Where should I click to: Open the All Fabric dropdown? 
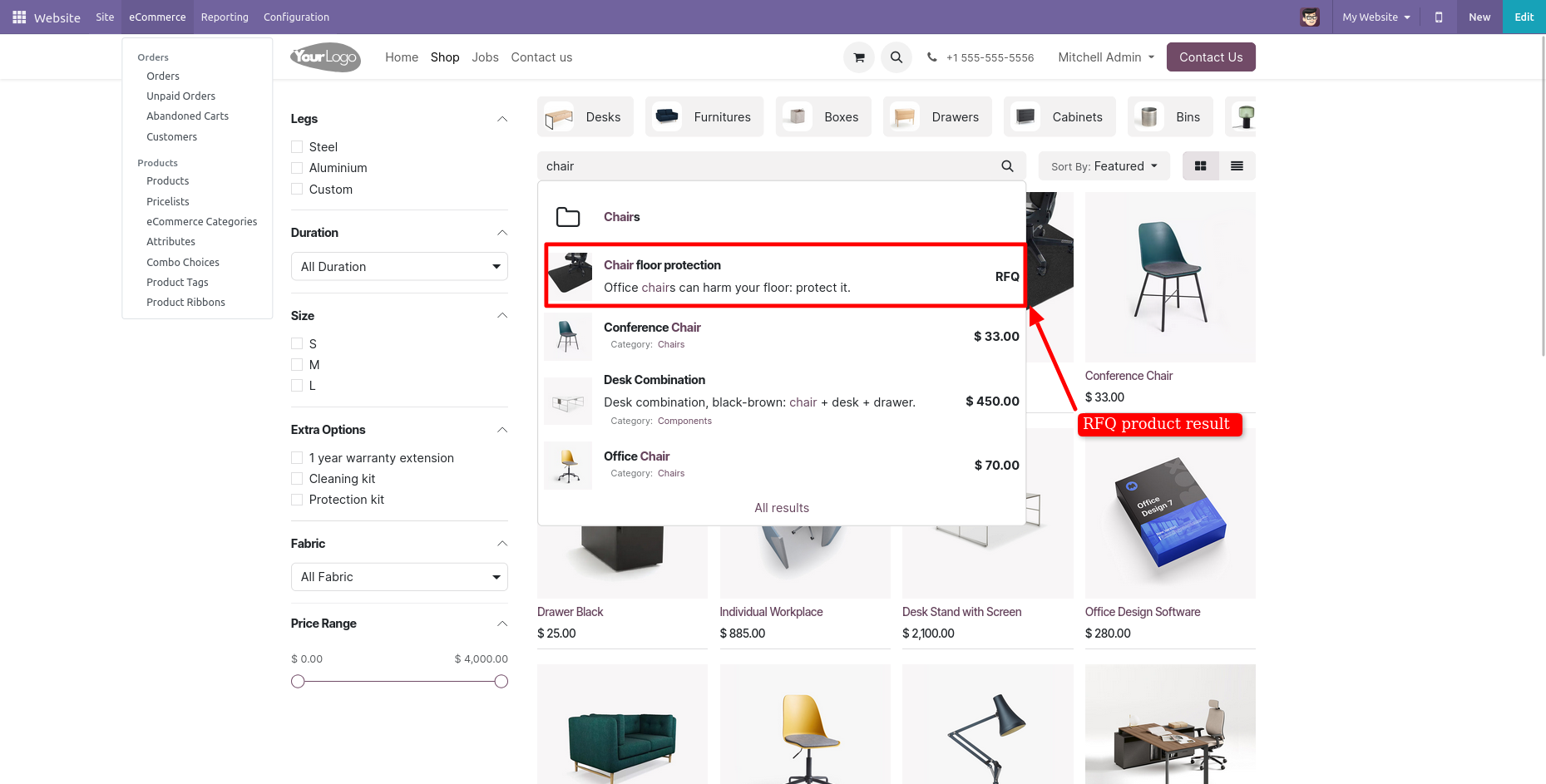click(399, 577)
